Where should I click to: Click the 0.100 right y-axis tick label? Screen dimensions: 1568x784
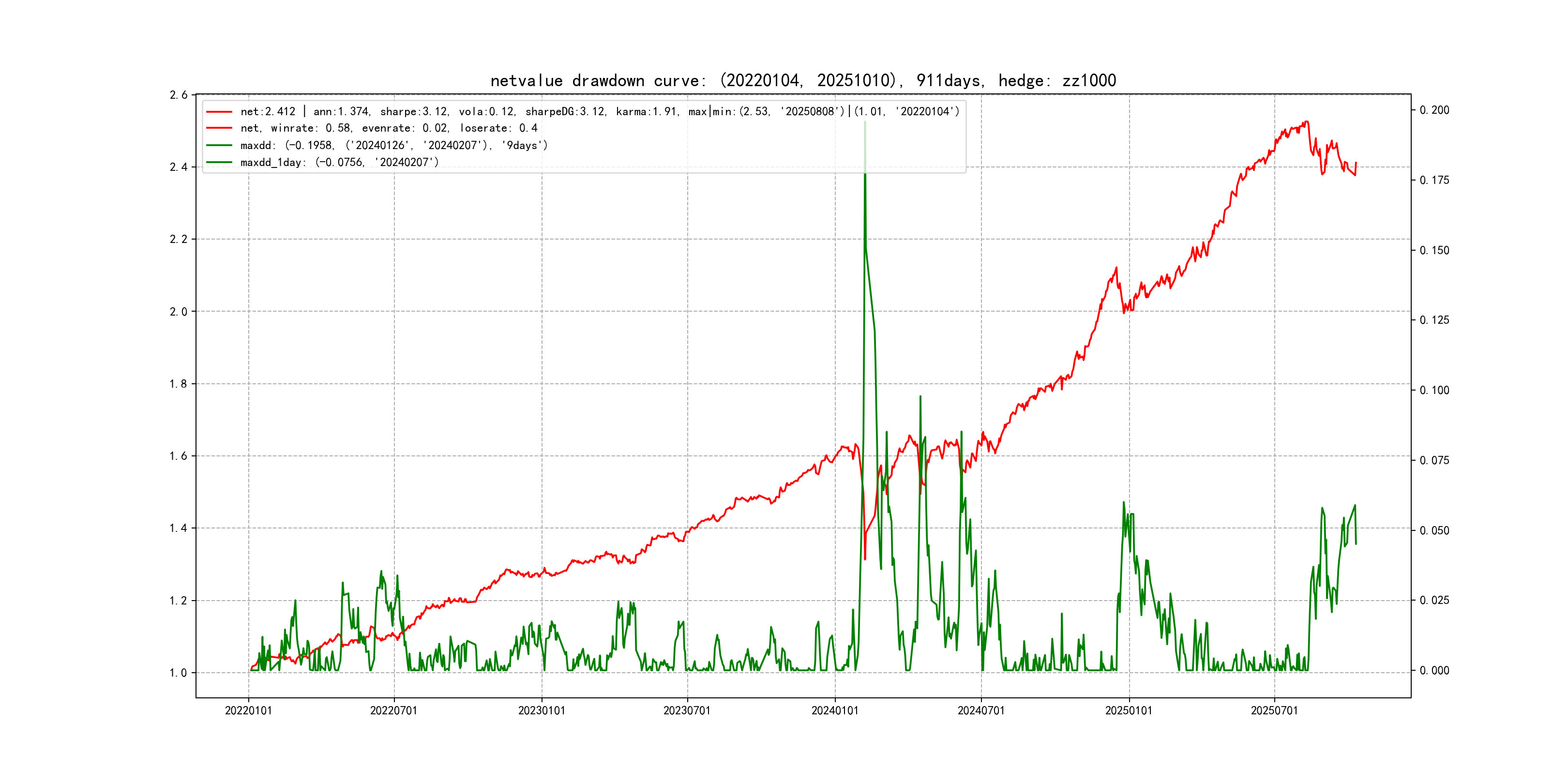click(x=1434, y=390)
